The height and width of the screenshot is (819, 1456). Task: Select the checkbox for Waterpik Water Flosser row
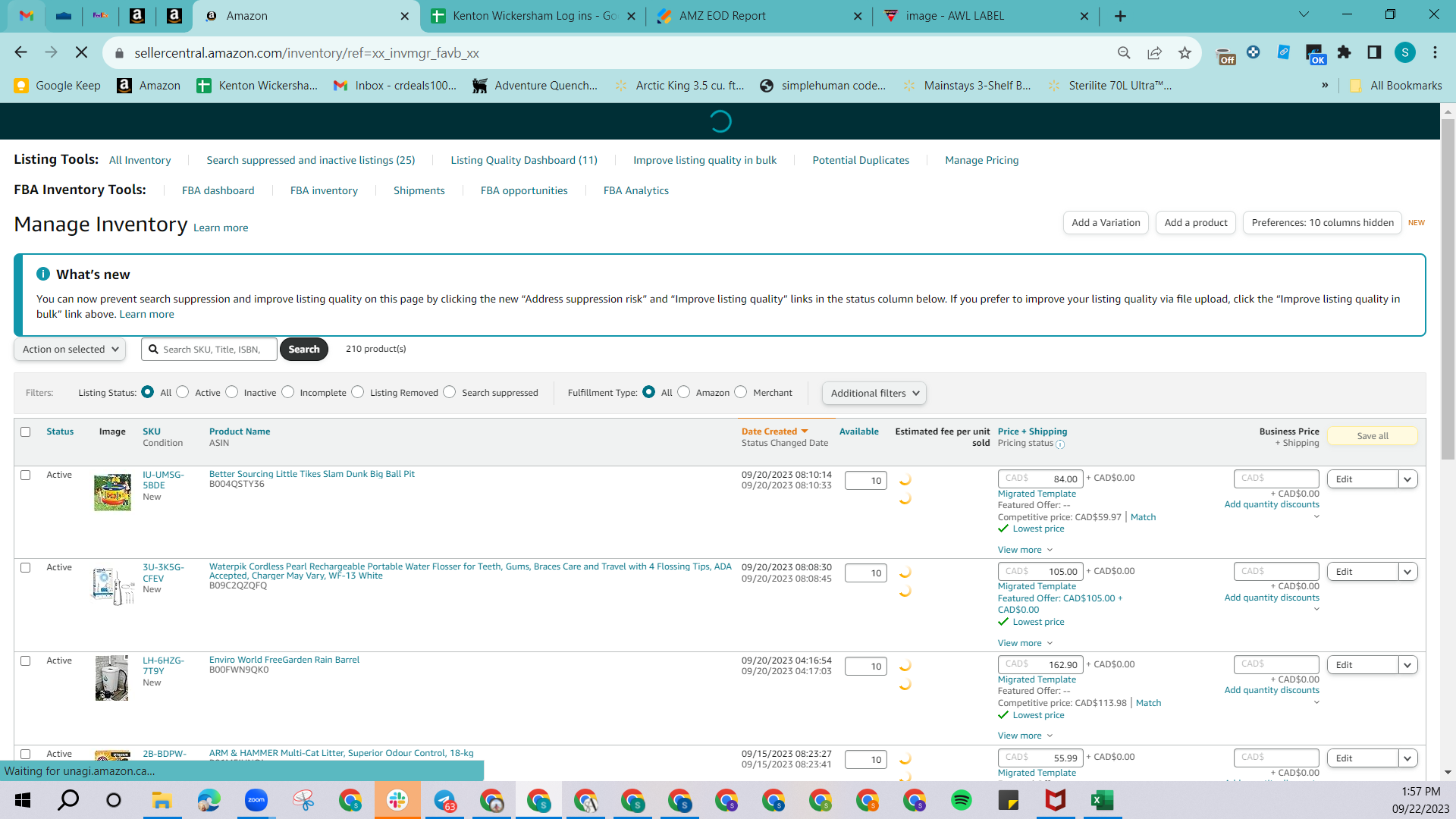pyautogui.click(x=26, y=567)
